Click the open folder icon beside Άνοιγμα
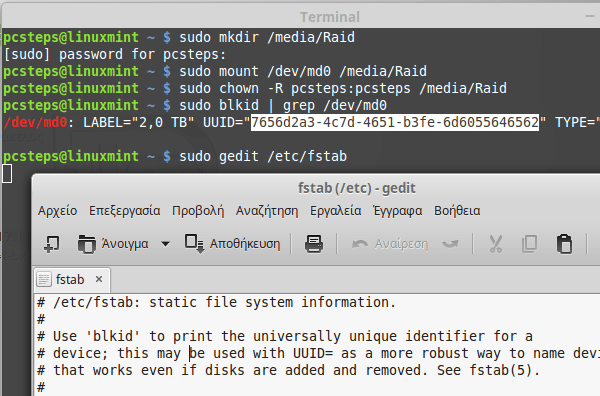Image resolution: width=600 pixels, height=396 pixels. pos(86,244)
